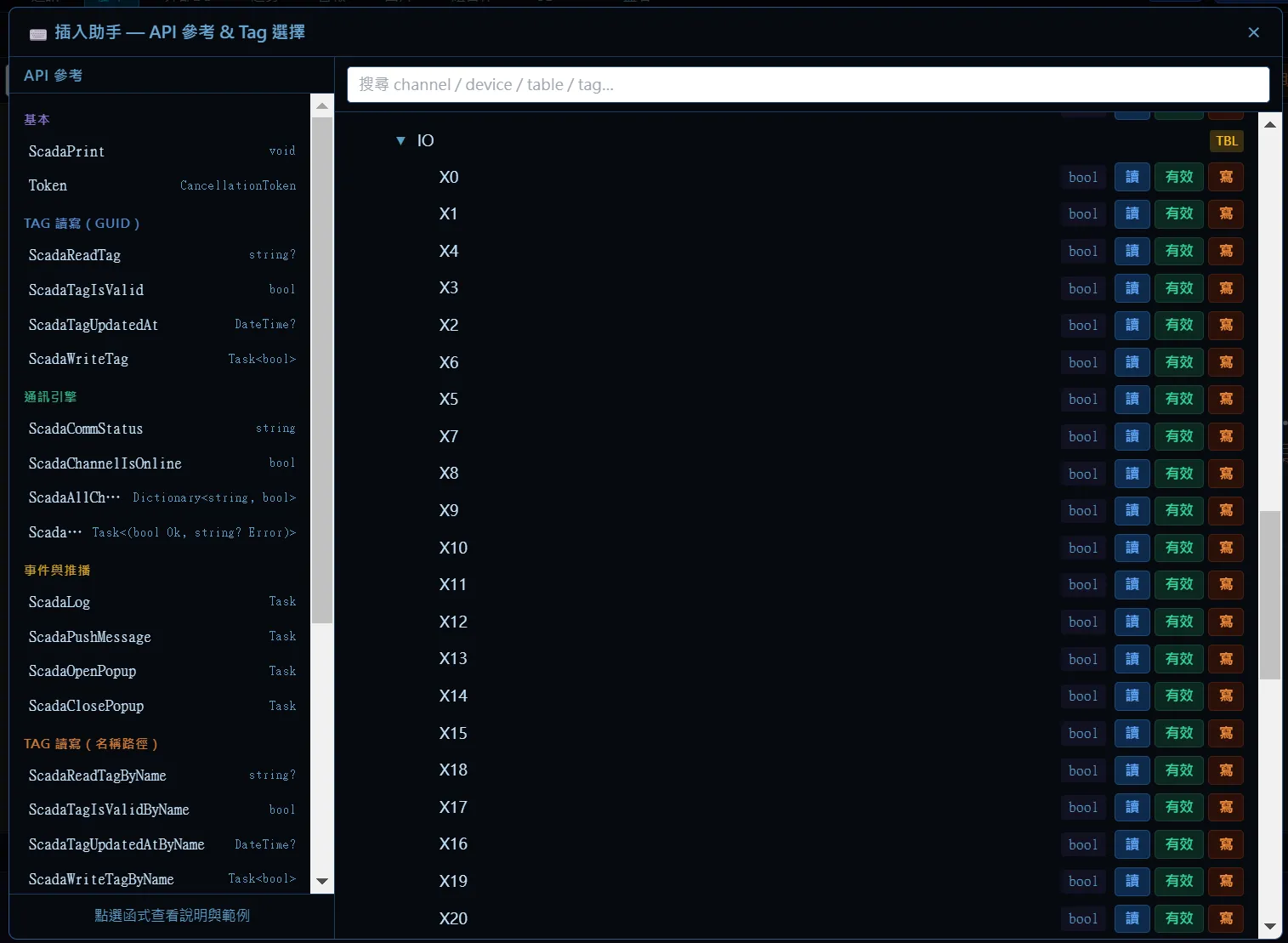The width and height of the screenshot is (1288, 943).
Task: Click the 寫 button for tag X20
Action: click(x=1225, y=918)
